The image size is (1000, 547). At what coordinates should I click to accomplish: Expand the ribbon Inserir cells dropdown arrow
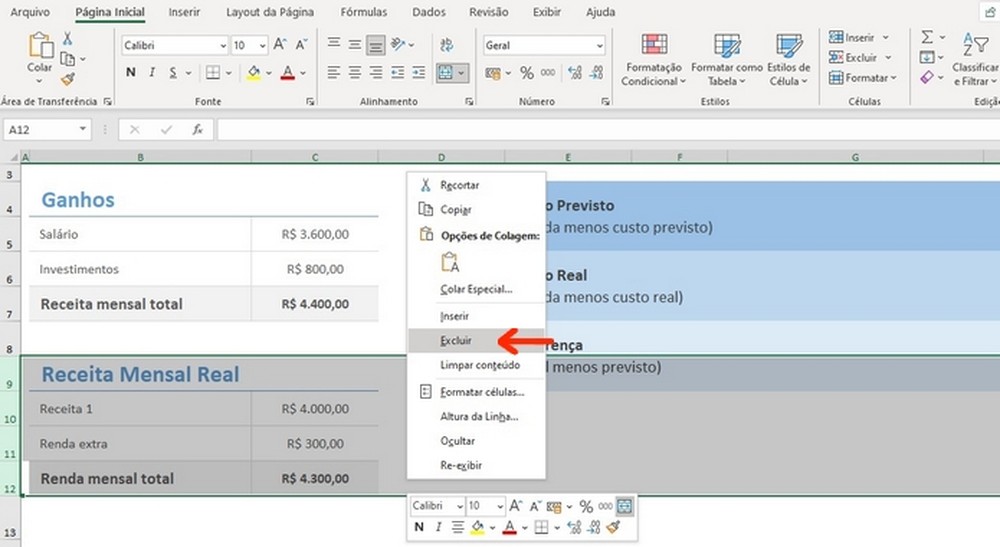point(886,38)
